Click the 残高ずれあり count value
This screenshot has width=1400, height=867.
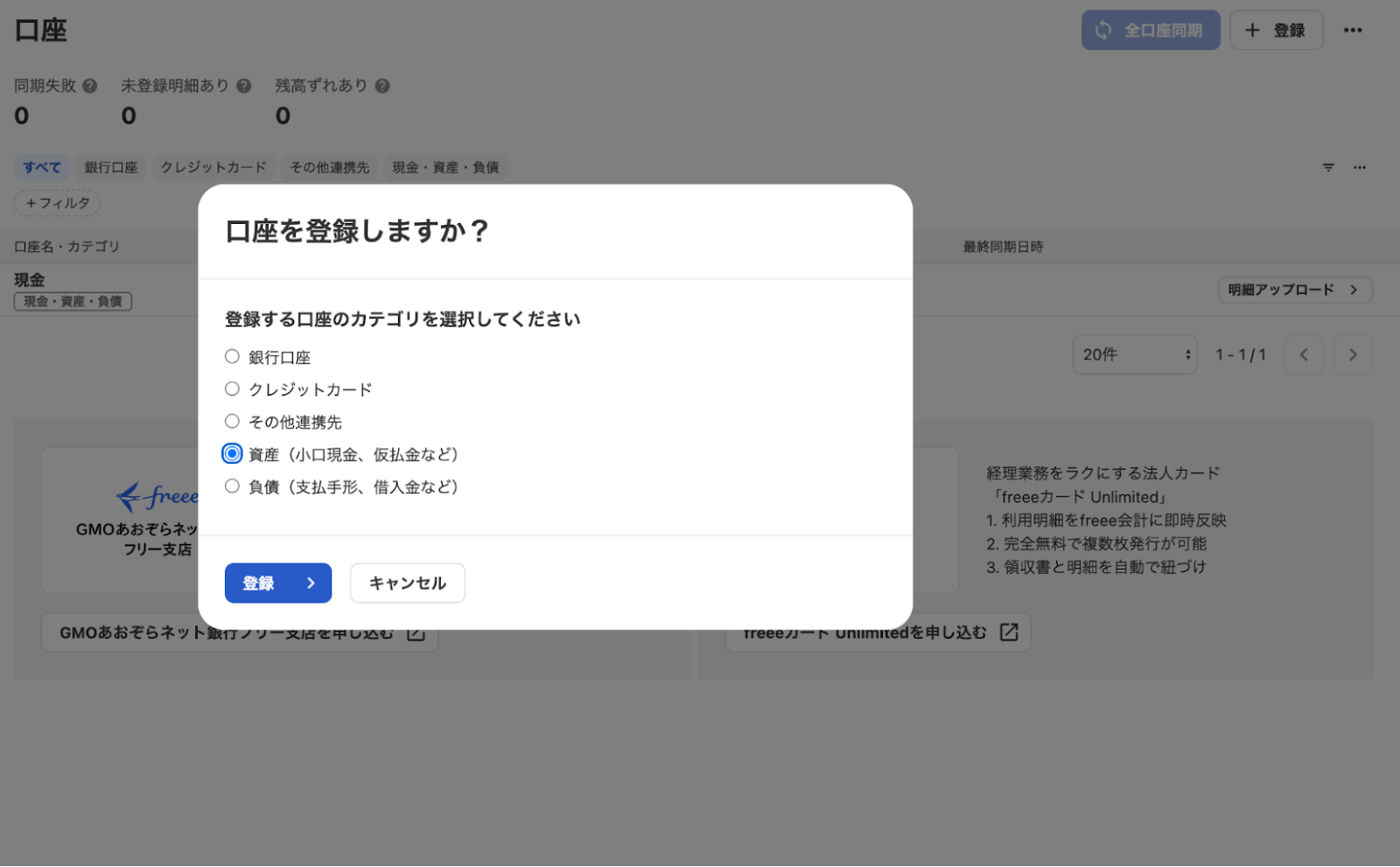tap(283, 115)
